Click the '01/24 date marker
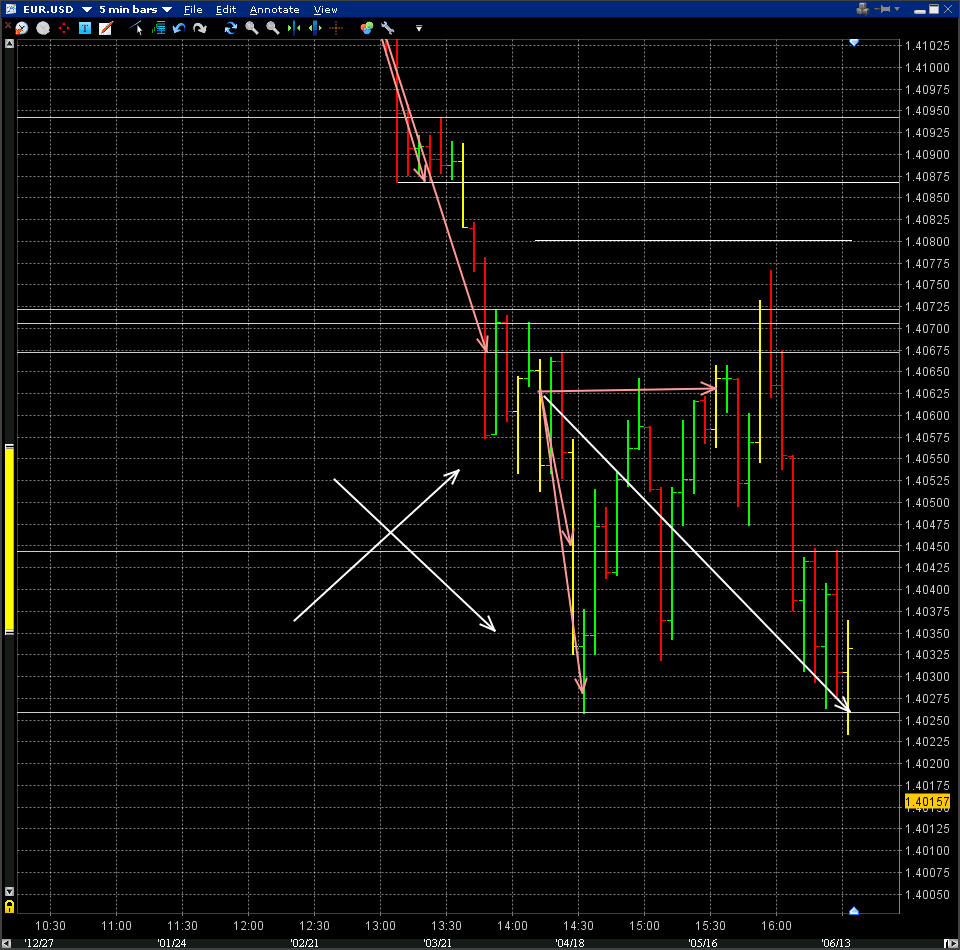960x950 pixels. (171, 943)
